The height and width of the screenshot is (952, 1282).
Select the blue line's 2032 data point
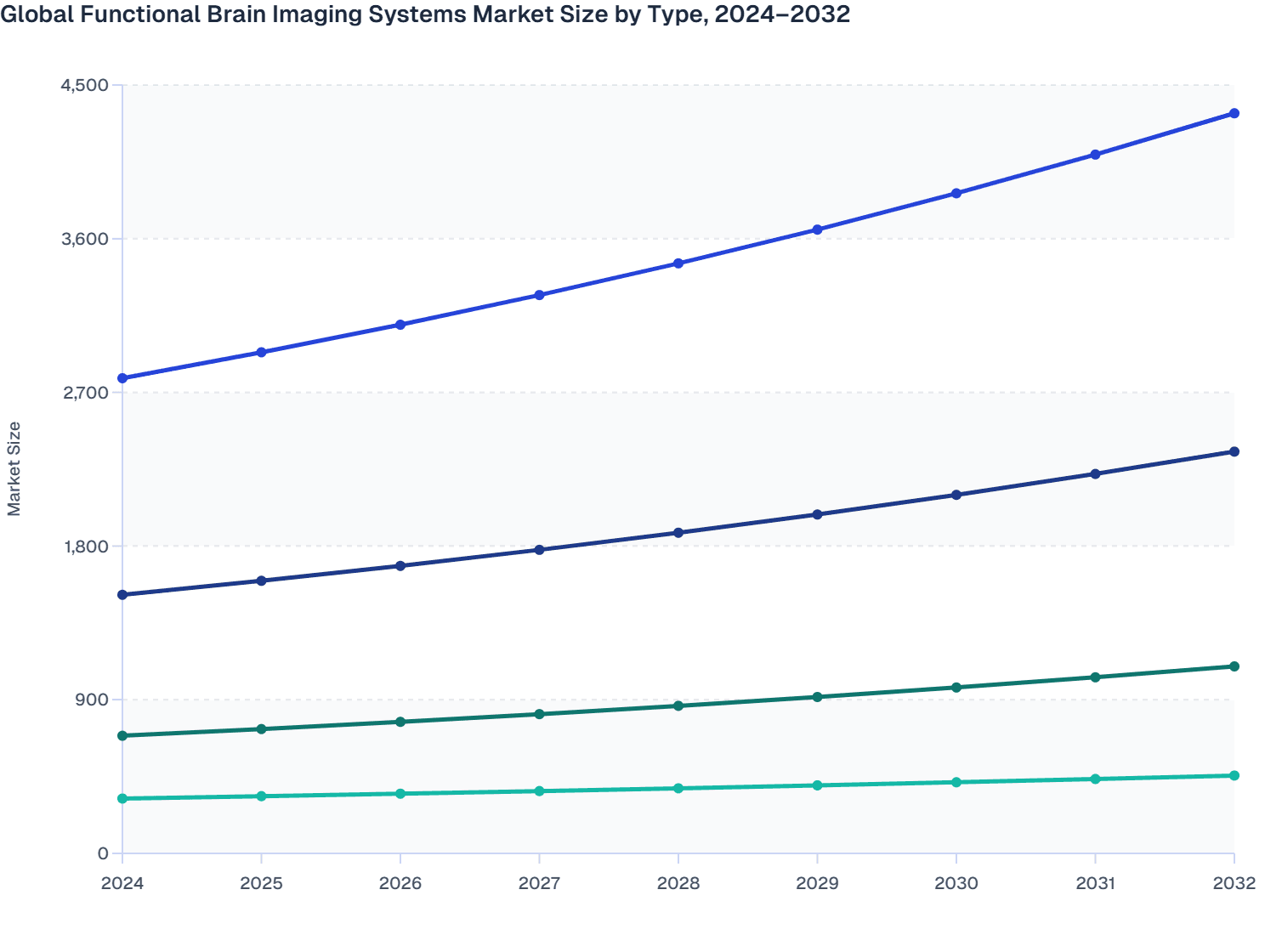click(x=1234, y=111)
